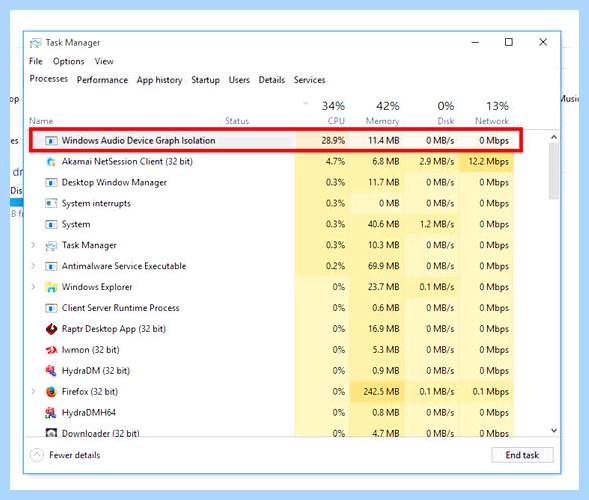Screen dimensions: 589x500
Task: Click the Client Server Runtime Process icon
Action: (x=51, y=308)
